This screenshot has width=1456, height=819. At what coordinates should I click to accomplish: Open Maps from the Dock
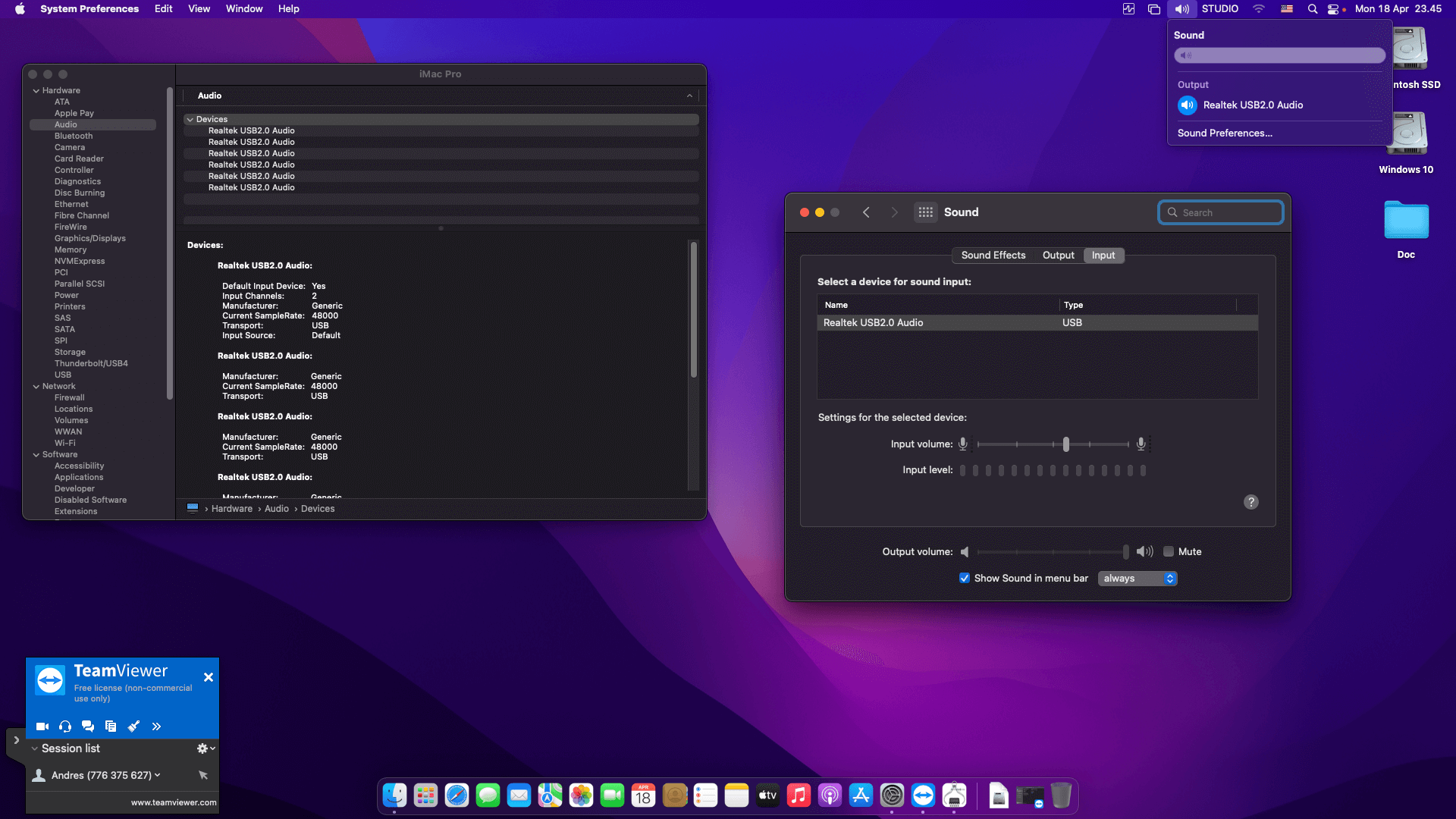(x=550, y=795)
